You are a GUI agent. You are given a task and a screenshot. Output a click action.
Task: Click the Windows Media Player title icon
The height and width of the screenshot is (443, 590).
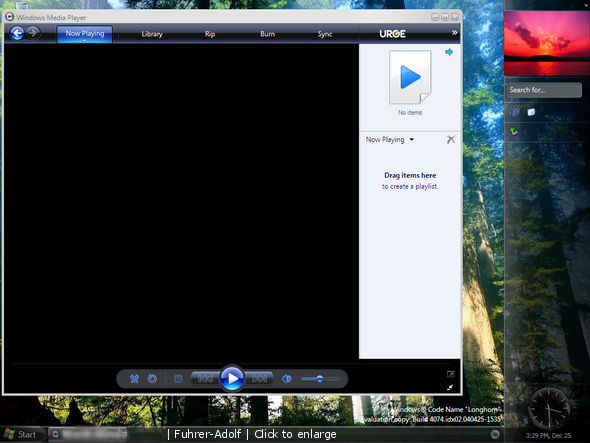point(9,17)
